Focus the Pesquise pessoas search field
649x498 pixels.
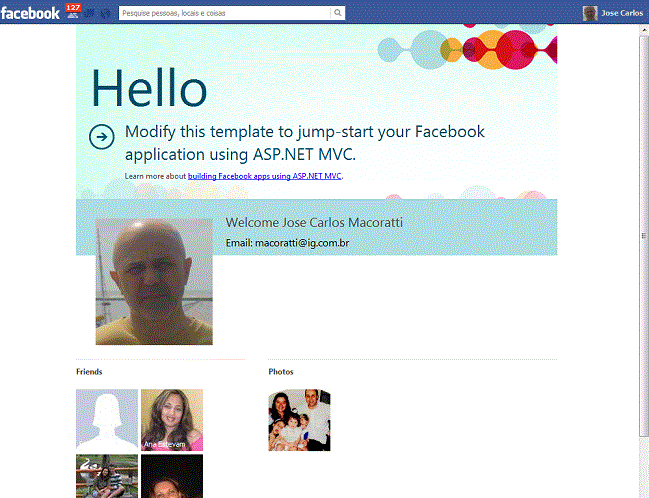[x=225, y=13]
